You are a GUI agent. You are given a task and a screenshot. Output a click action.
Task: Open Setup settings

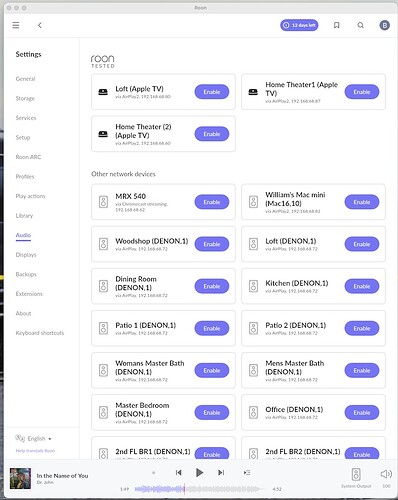23,137
